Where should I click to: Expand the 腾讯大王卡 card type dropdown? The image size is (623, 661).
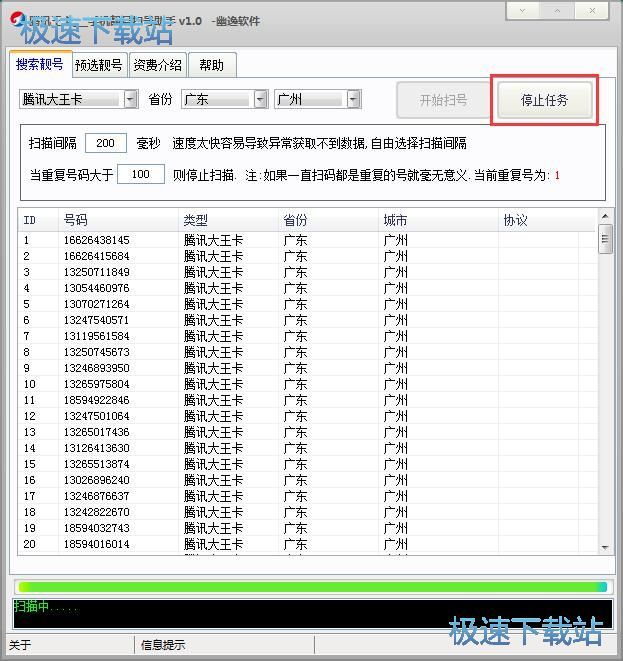(x=131, y=99)
